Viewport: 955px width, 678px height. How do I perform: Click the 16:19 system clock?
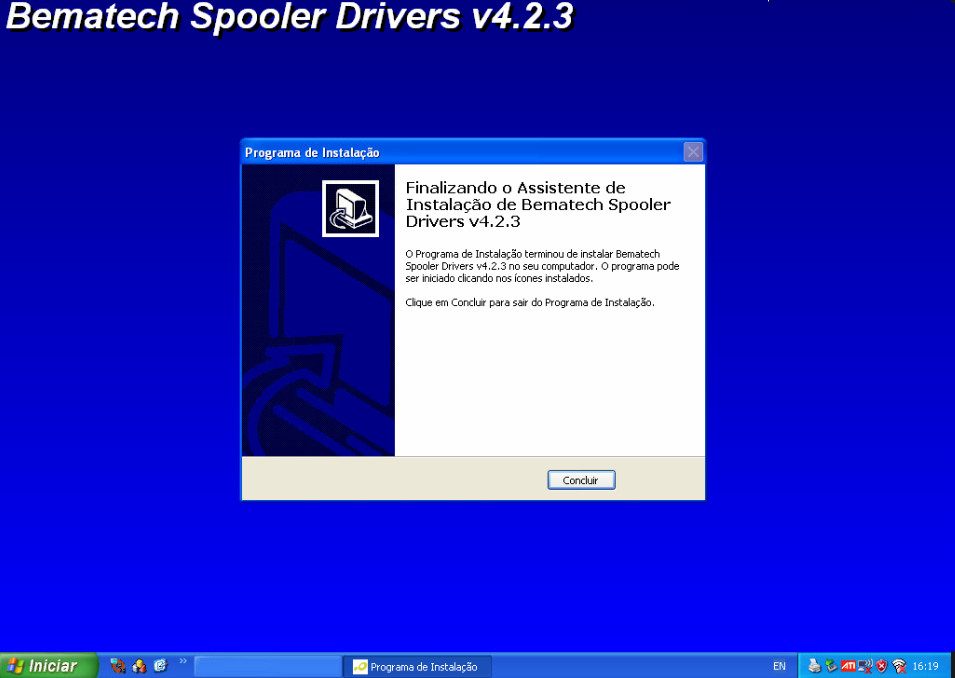coord(925,666)
